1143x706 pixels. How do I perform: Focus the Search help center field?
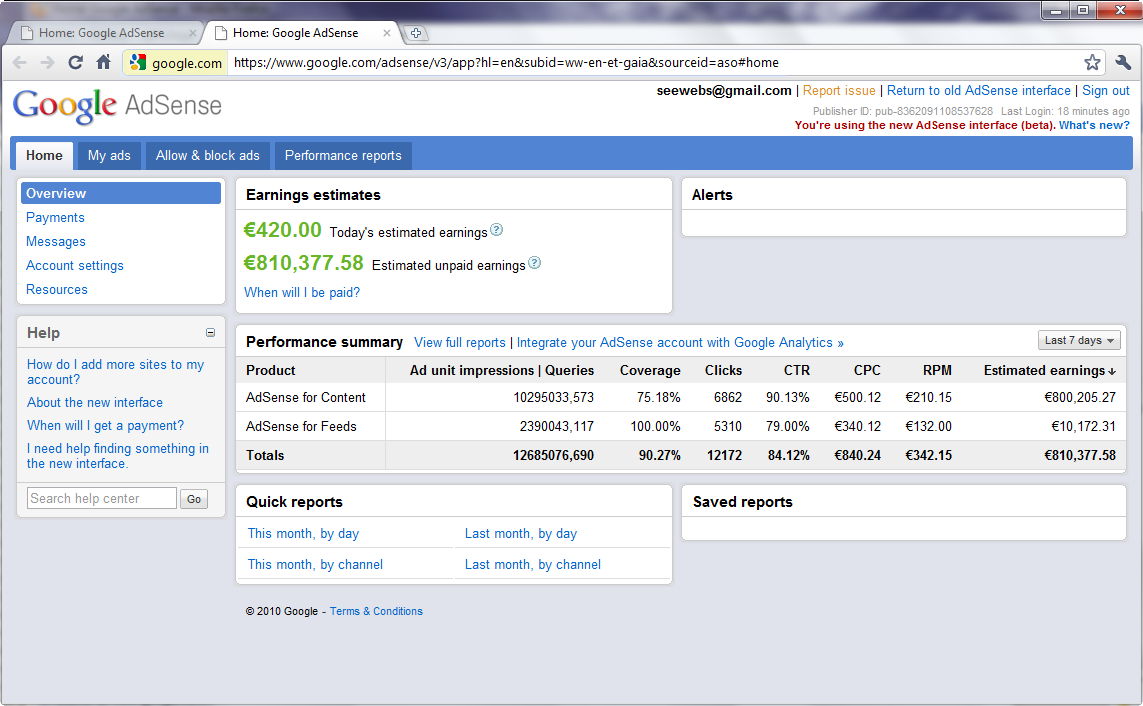point(102,498)
